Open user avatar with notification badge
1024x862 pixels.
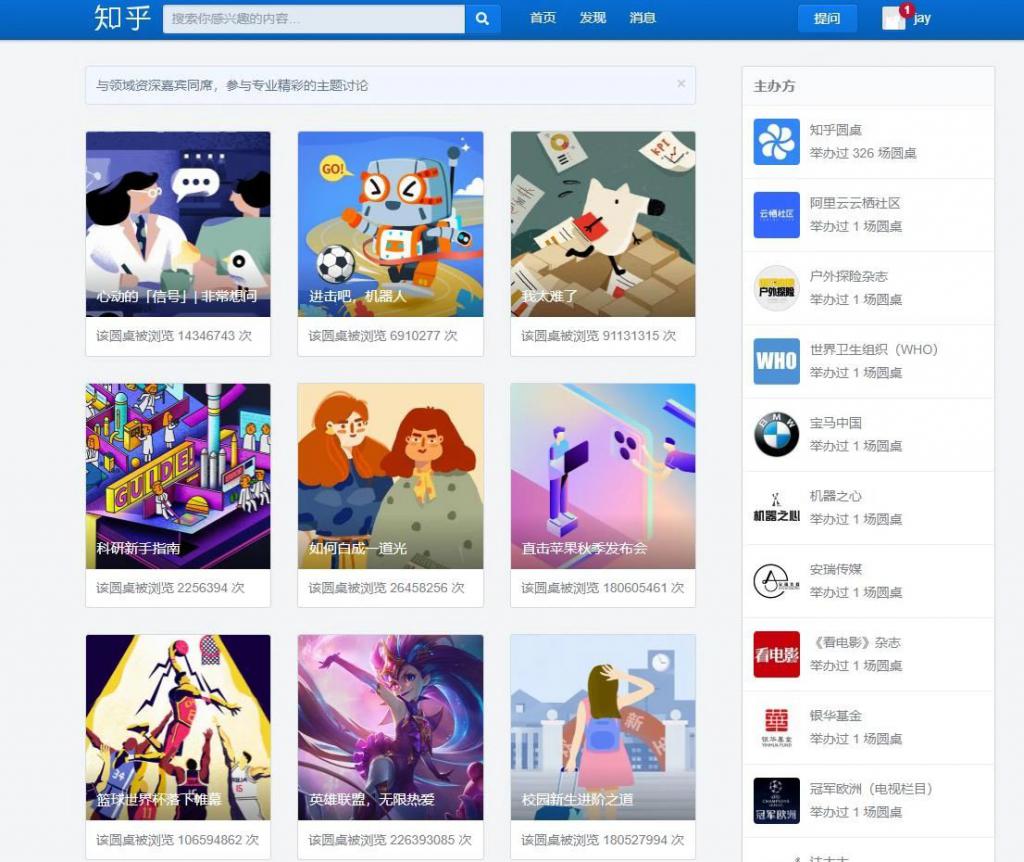894,19
